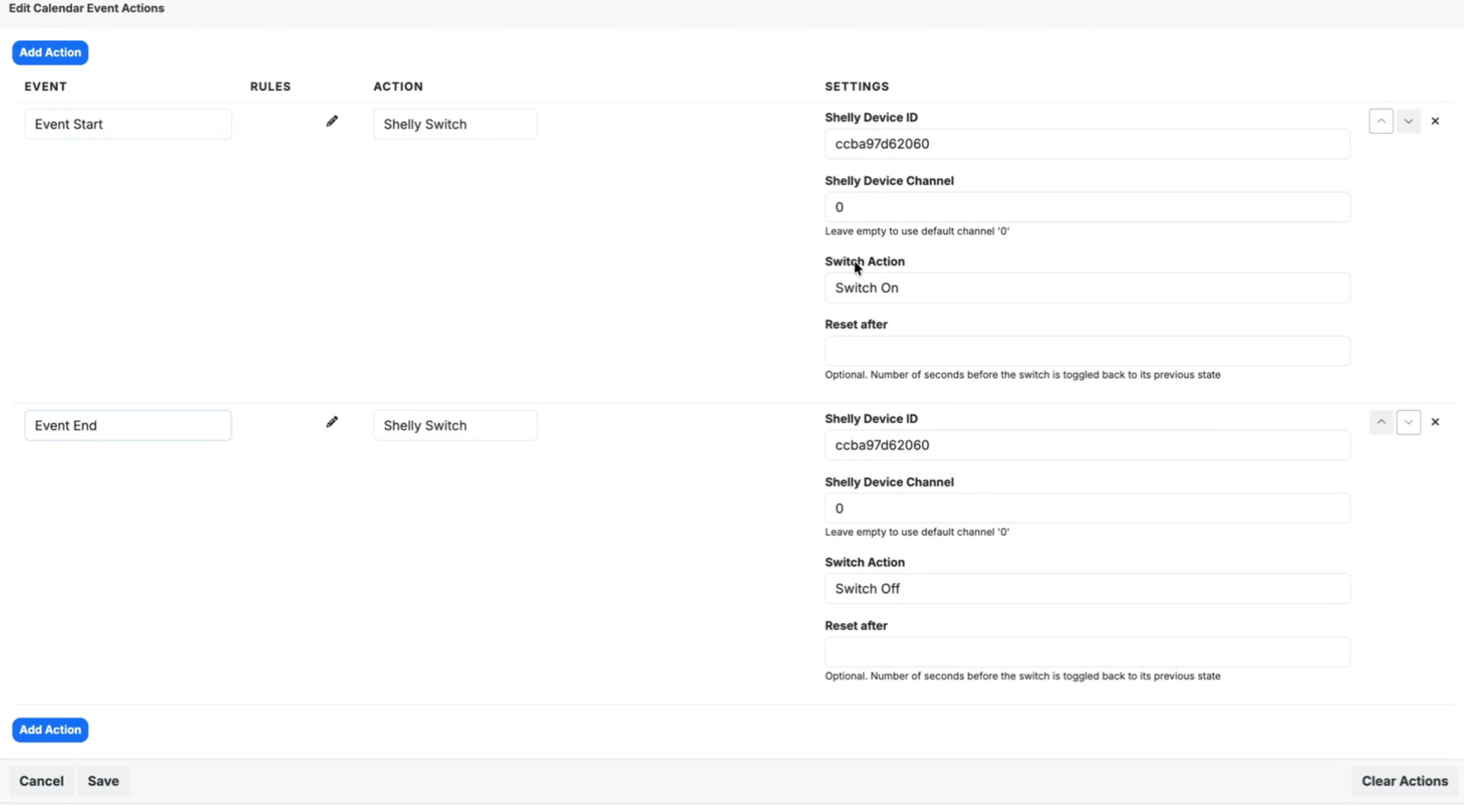Open the Event End event dropdown
This screenshot has width=1464, height=812.
127,426
